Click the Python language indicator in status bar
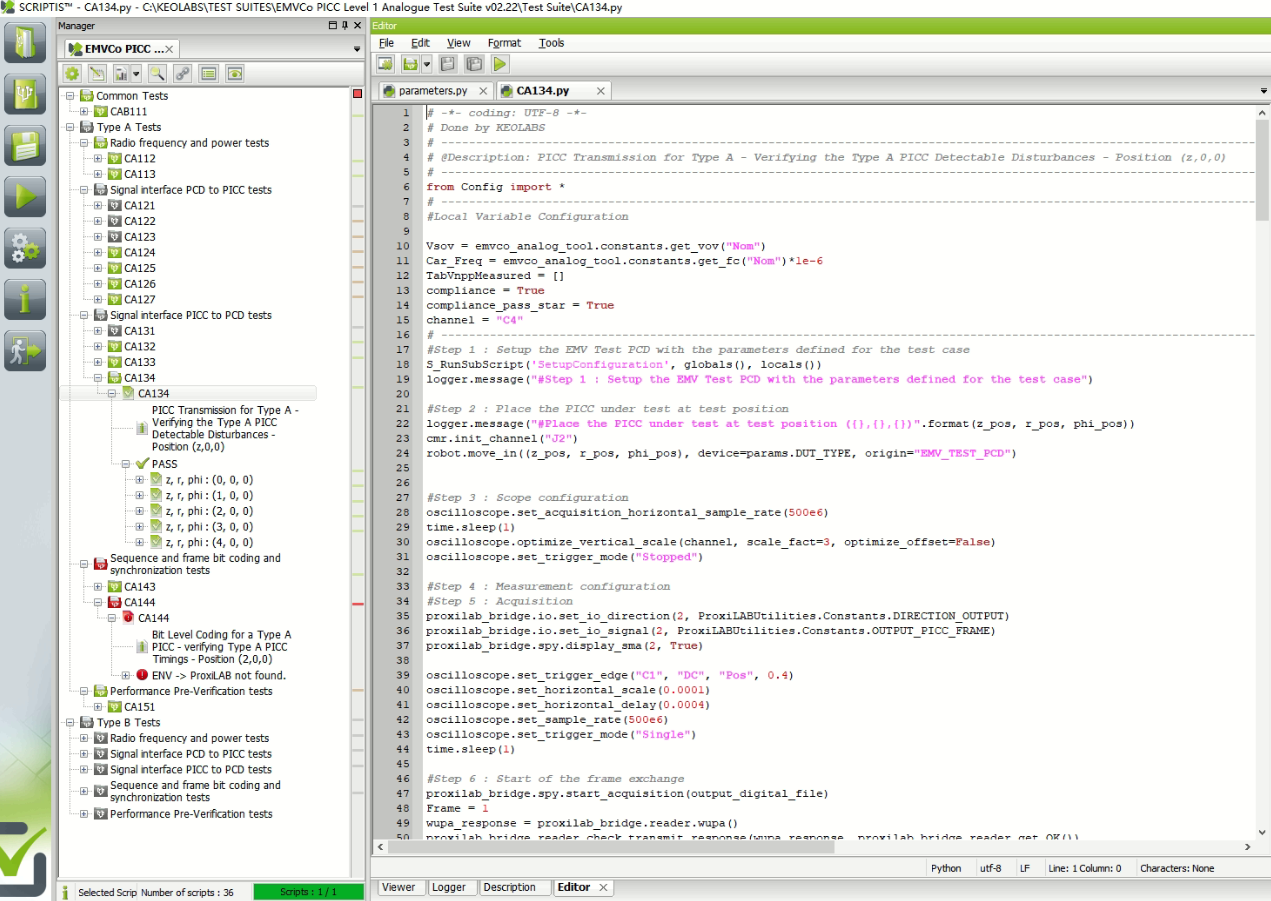Screen dimensions: 1271x901 946,868
